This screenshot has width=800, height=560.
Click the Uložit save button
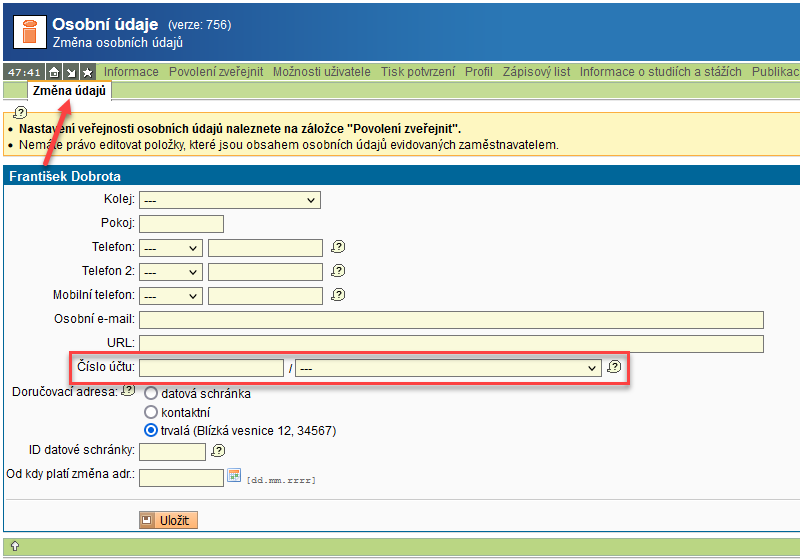coord(168,520)
